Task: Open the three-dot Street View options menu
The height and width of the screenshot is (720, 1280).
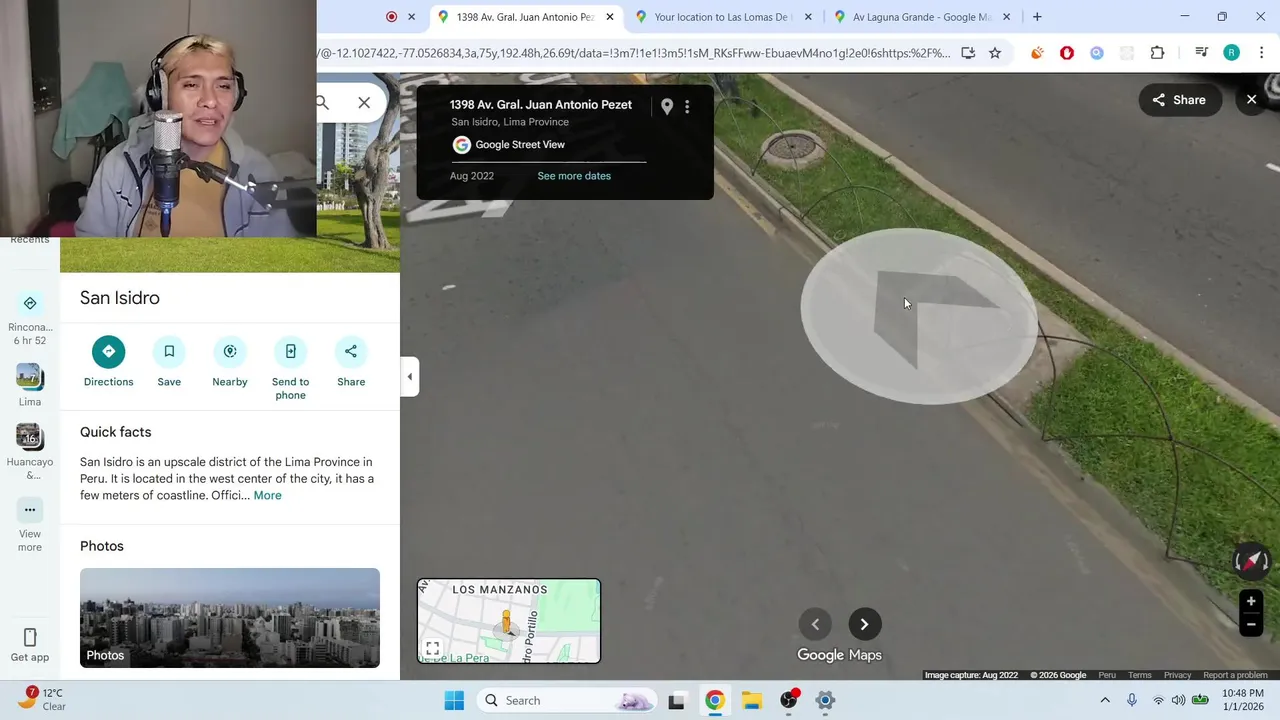Action: pos(687,106)
